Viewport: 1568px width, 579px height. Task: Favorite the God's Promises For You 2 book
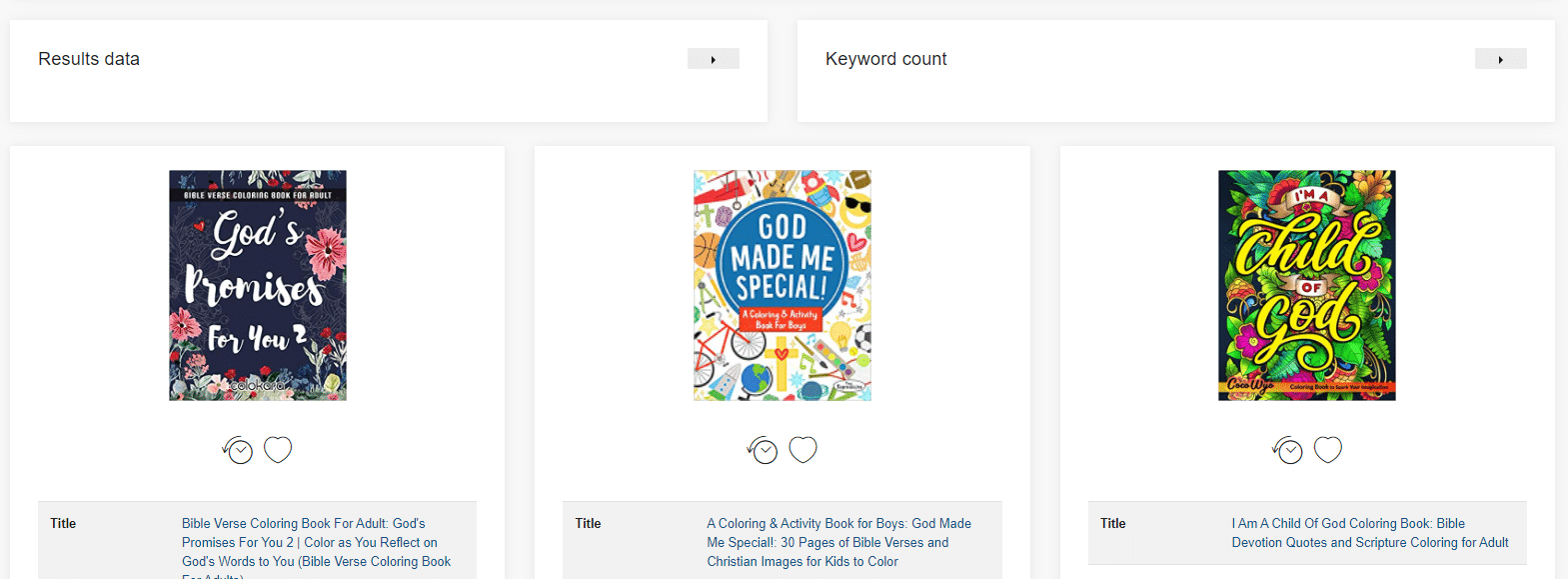click(x=278, y=450)
